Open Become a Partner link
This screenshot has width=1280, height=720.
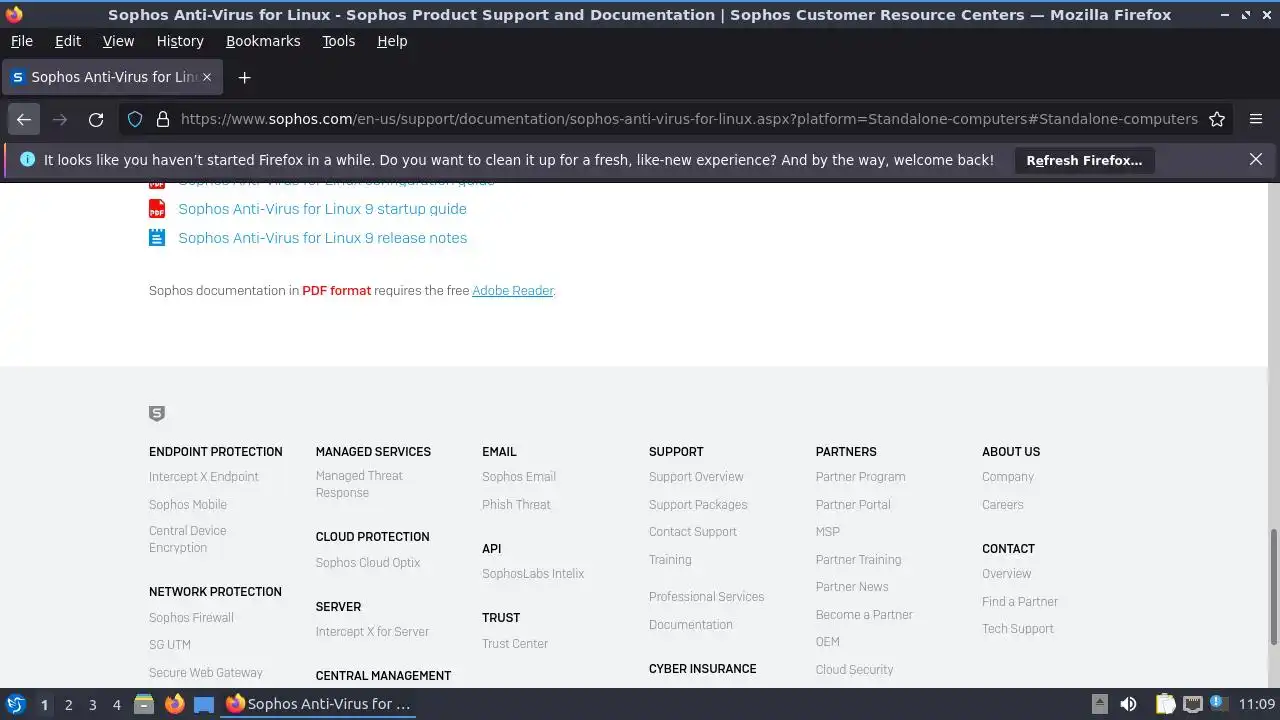864,615
